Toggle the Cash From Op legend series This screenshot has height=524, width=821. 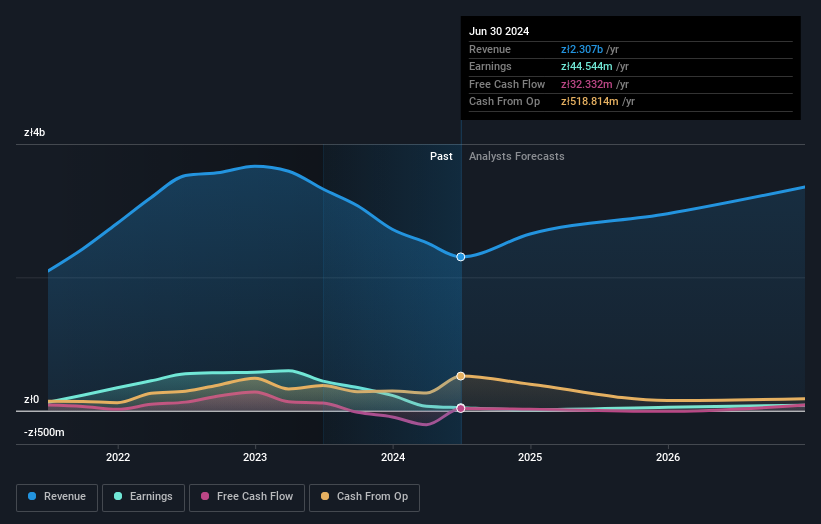click(x=364, y=497)
